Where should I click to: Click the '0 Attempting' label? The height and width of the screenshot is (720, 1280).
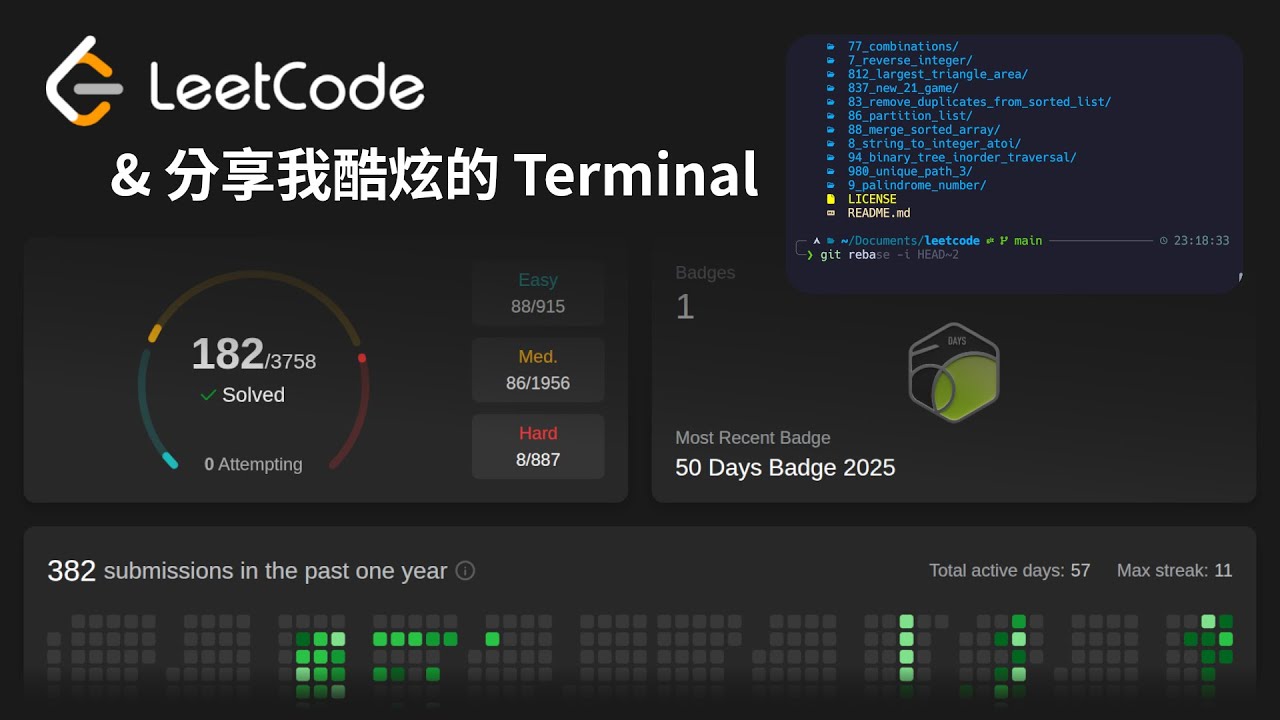253,464
